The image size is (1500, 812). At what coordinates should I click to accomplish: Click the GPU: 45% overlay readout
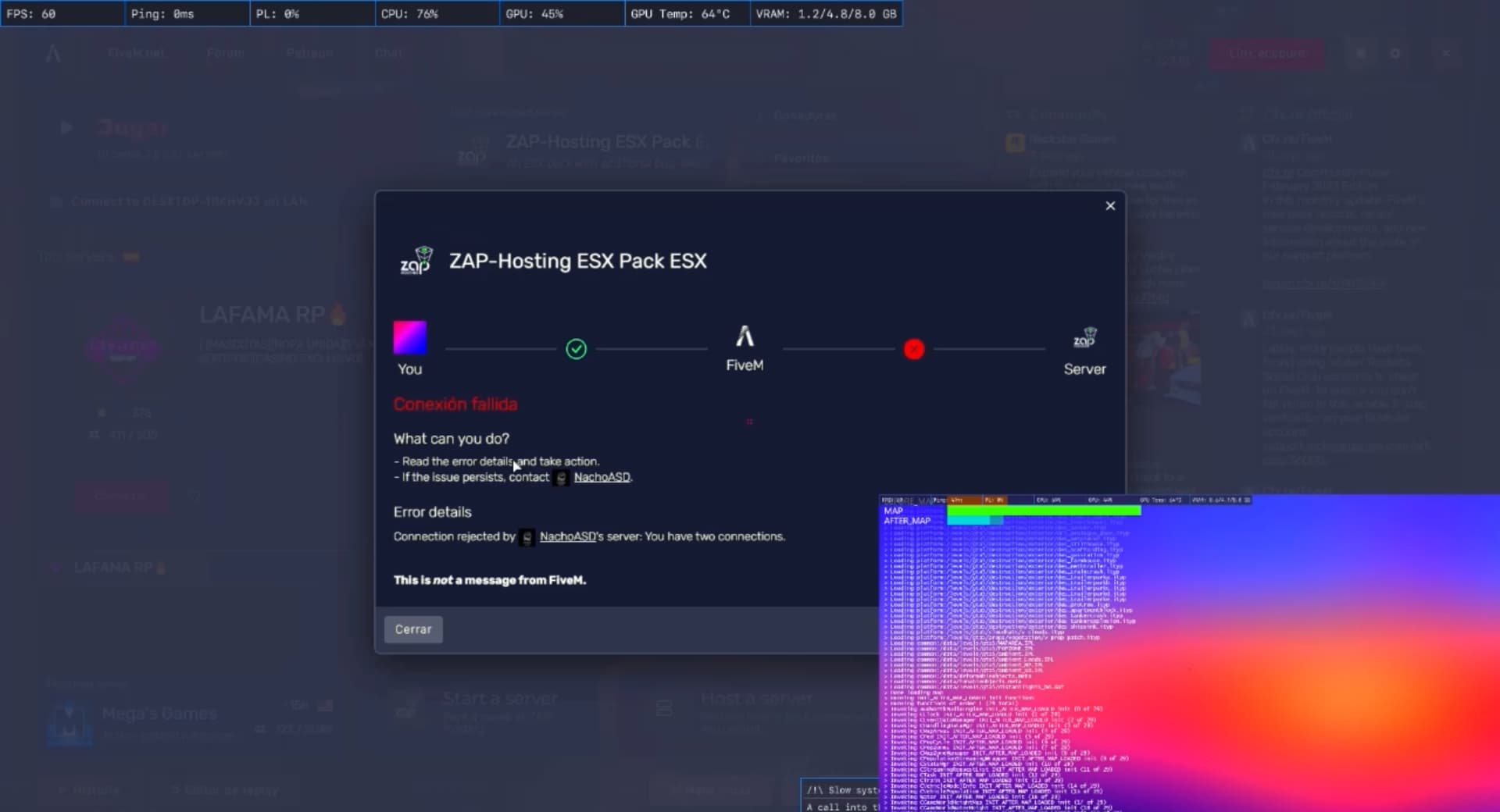click(x=562, y=14)
